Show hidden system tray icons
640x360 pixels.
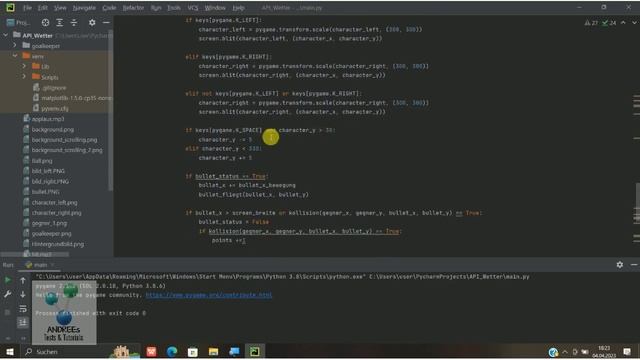(x=565, y=351)
